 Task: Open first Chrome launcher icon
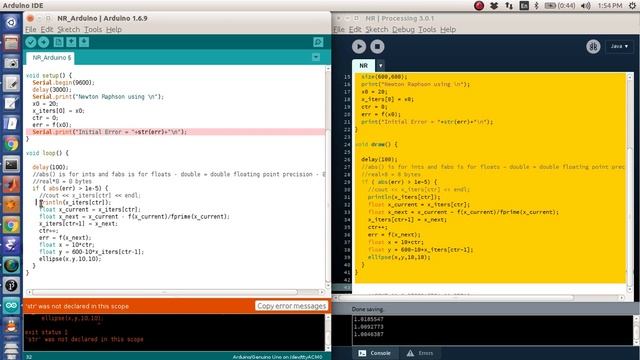click(x=11, y=144)
